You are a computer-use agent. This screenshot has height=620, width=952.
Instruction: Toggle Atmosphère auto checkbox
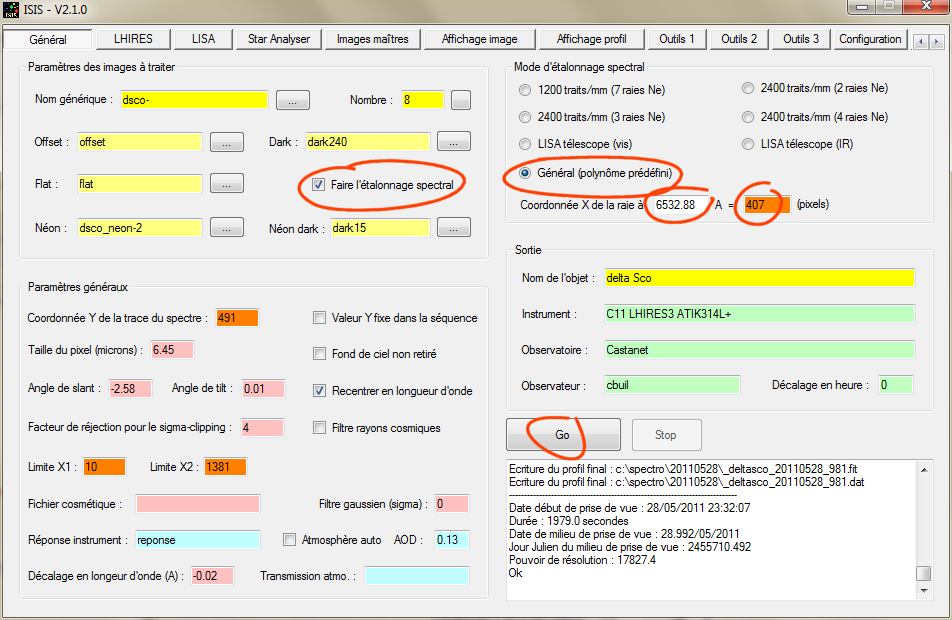(x=290, y=540)
